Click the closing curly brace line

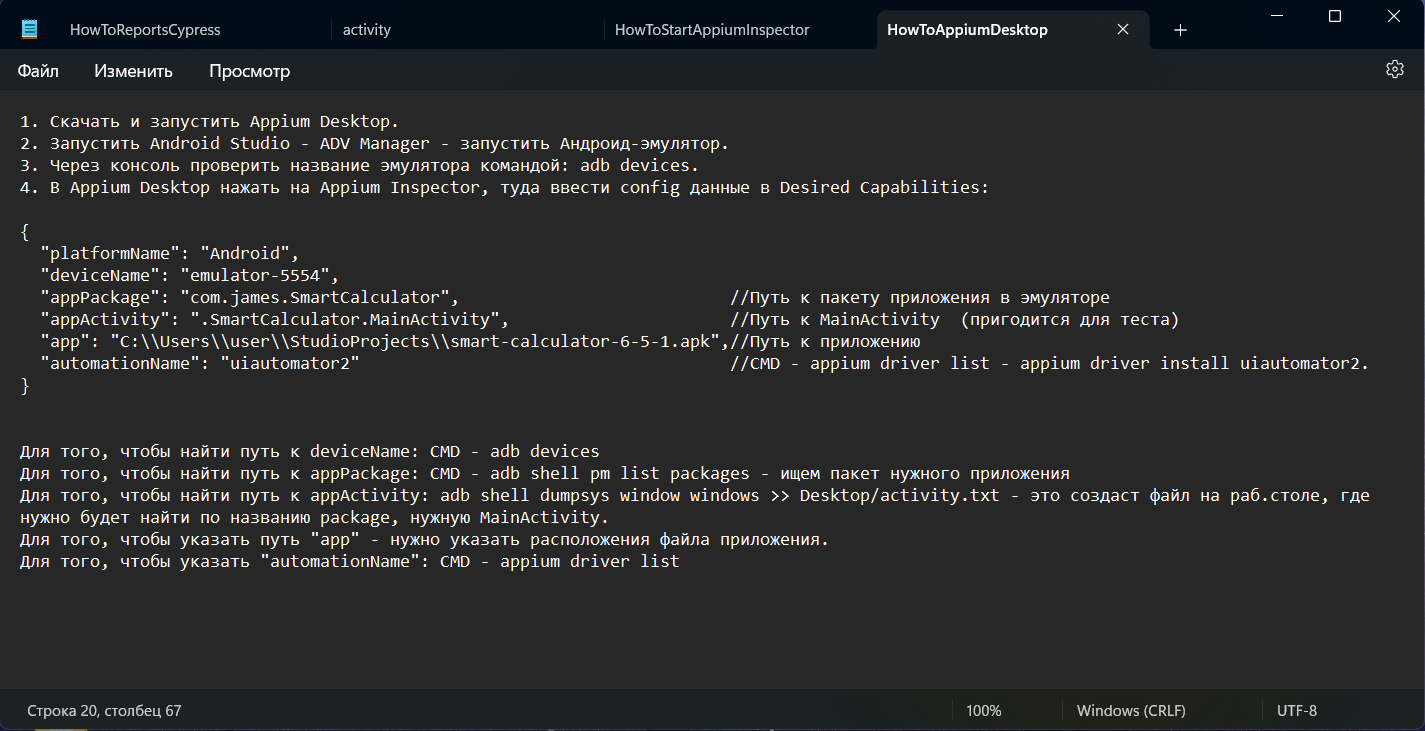[x=25, y=385]
